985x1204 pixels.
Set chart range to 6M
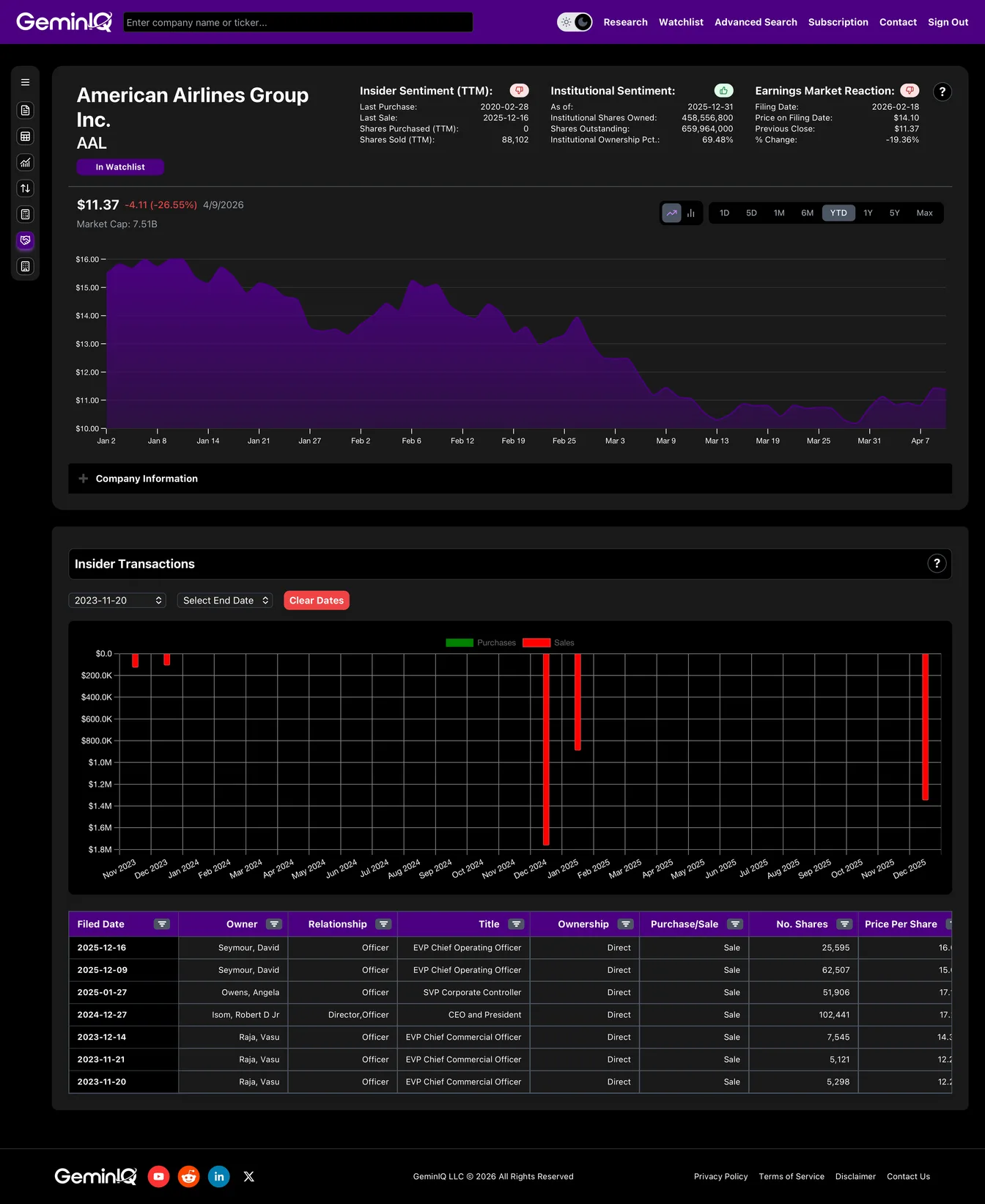tap(807, 213)
